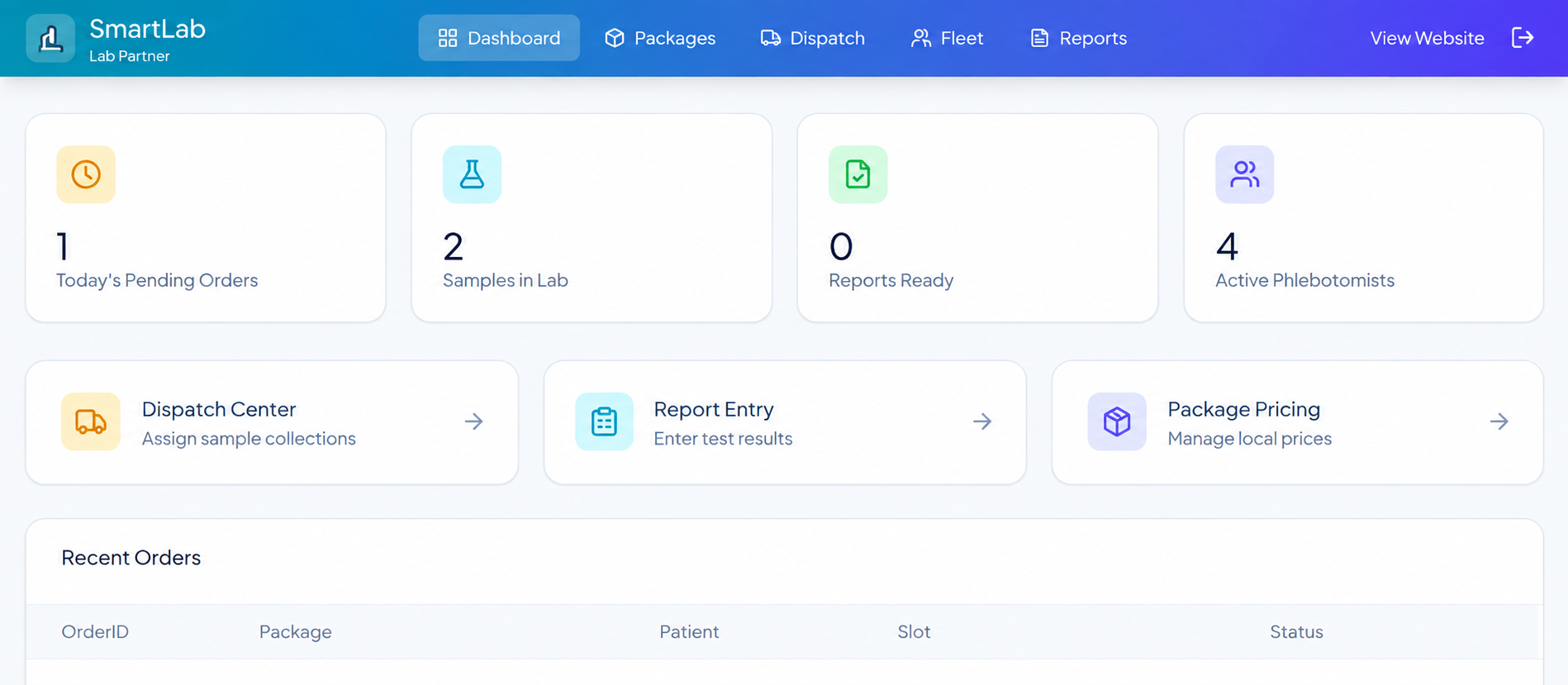This screenshot has height=685, width=1568.
Task: Switch to the Packages tab
Action: point(660,38)
